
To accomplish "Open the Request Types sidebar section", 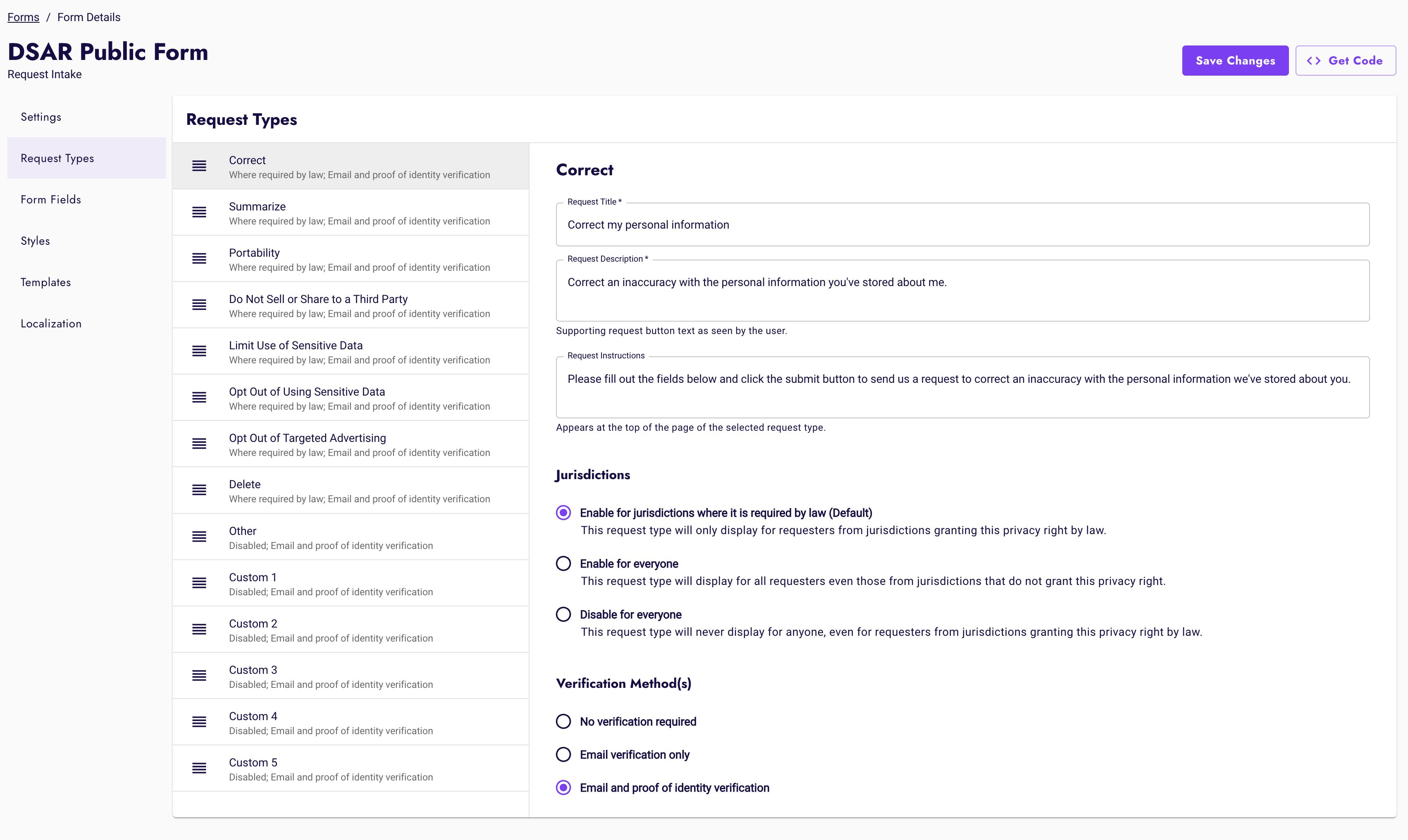I will coord(86,158).
